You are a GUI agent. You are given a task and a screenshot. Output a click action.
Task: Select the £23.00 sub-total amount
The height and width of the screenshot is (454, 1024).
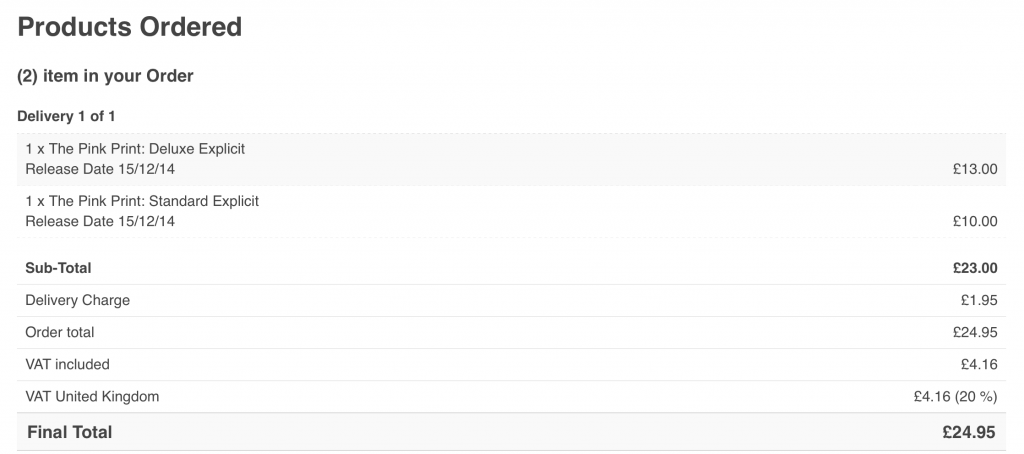click(x=975, y=268)
